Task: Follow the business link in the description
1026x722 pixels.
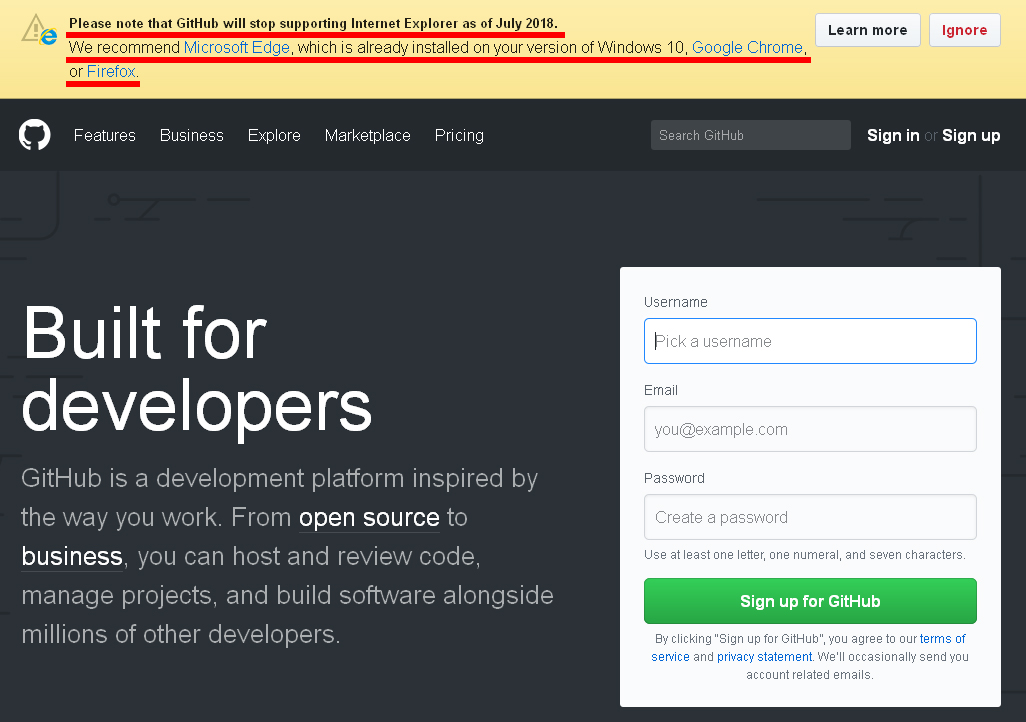Action: [x=72, y=556]
